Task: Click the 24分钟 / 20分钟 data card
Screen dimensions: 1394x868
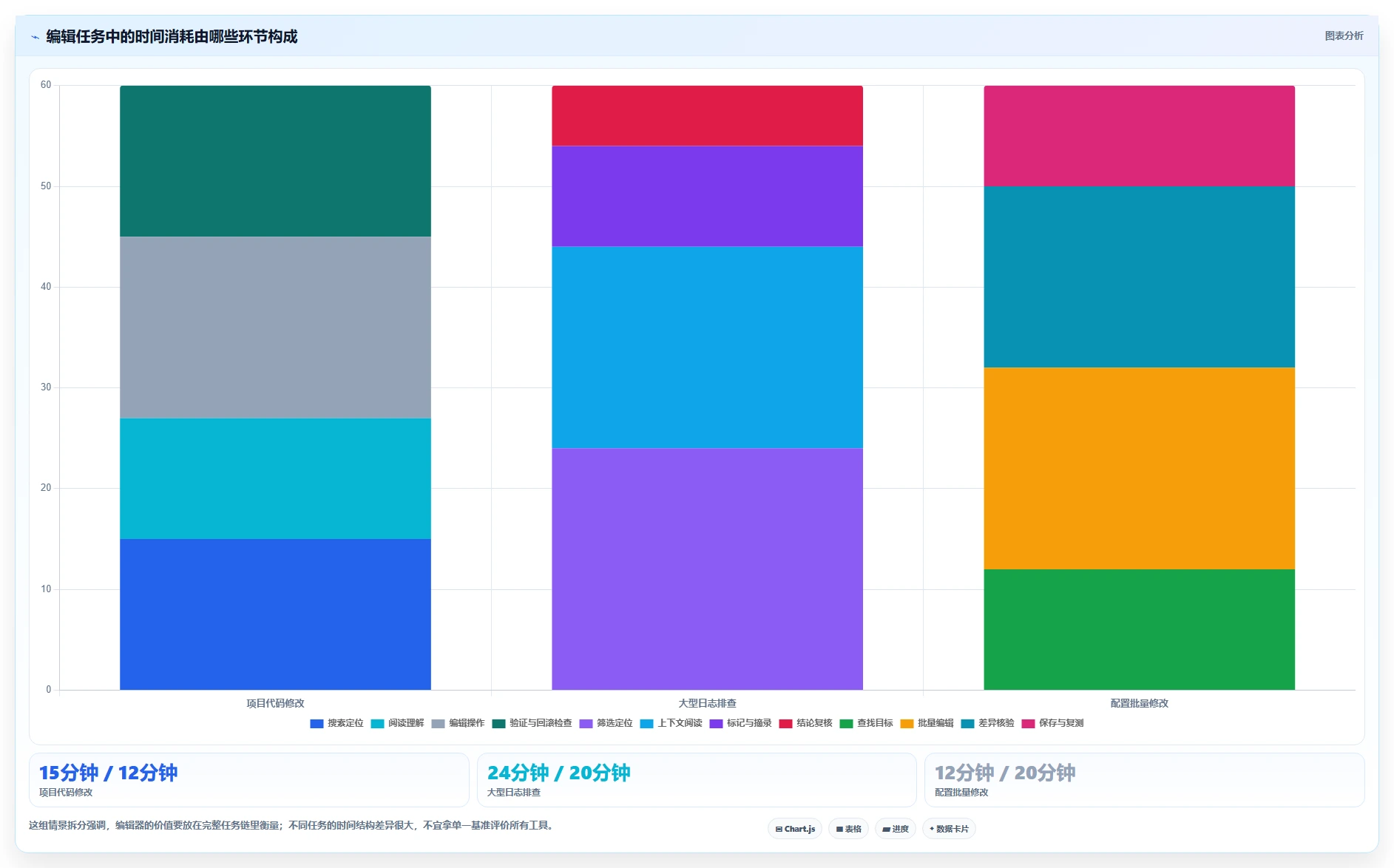Action: pyautogui.click(x=697, y=780)
